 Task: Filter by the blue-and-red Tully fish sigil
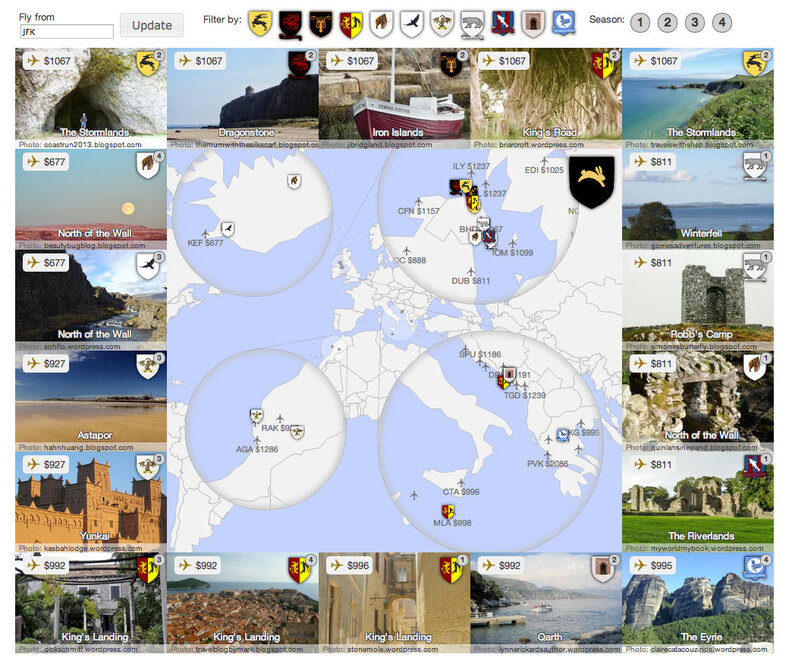[x=502, y=23]
